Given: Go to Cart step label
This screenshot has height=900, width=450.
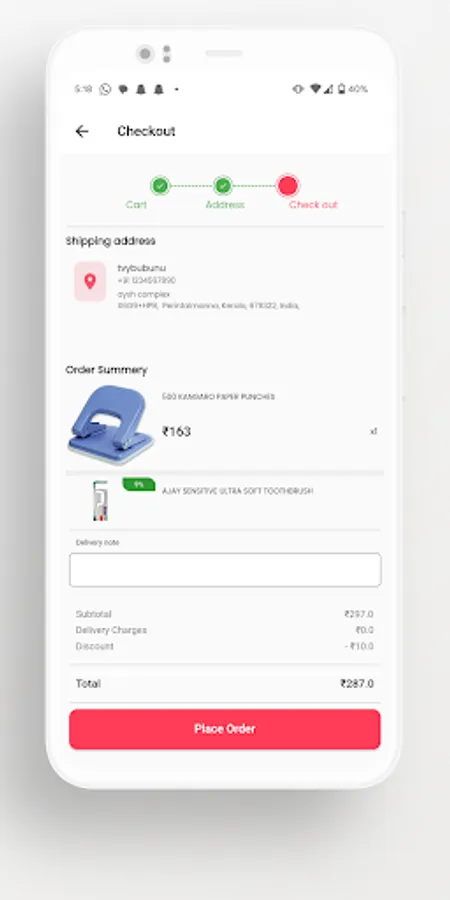Looking at the screenshot, I should [x=137, y=205].
